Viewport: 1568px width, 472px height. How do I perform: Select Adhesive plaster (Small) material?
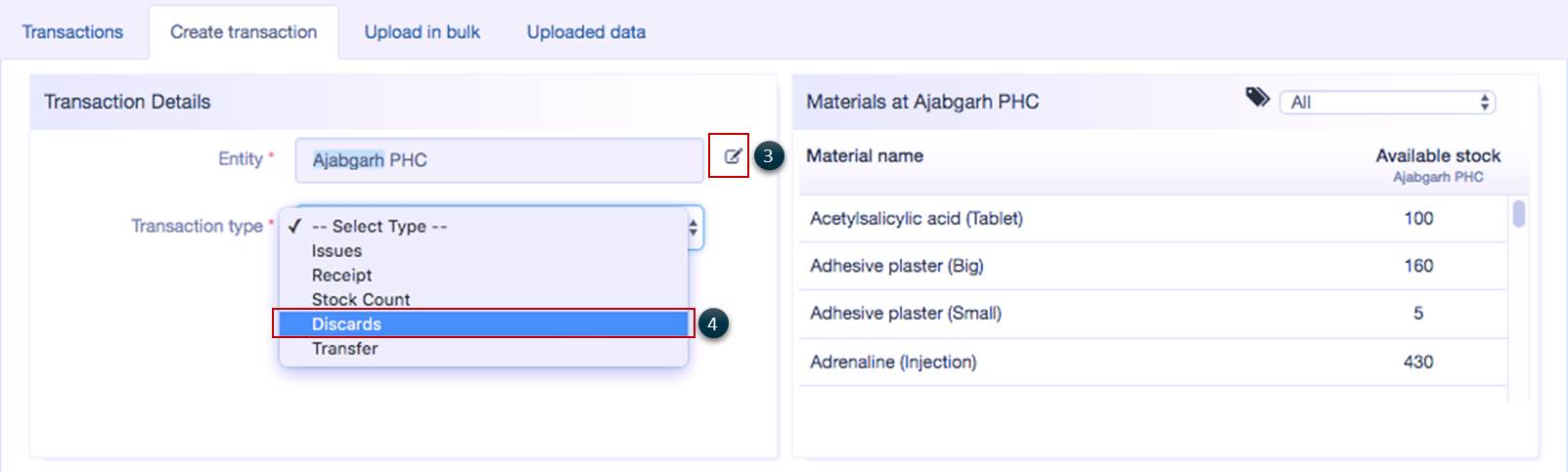[x=905, y=314]
